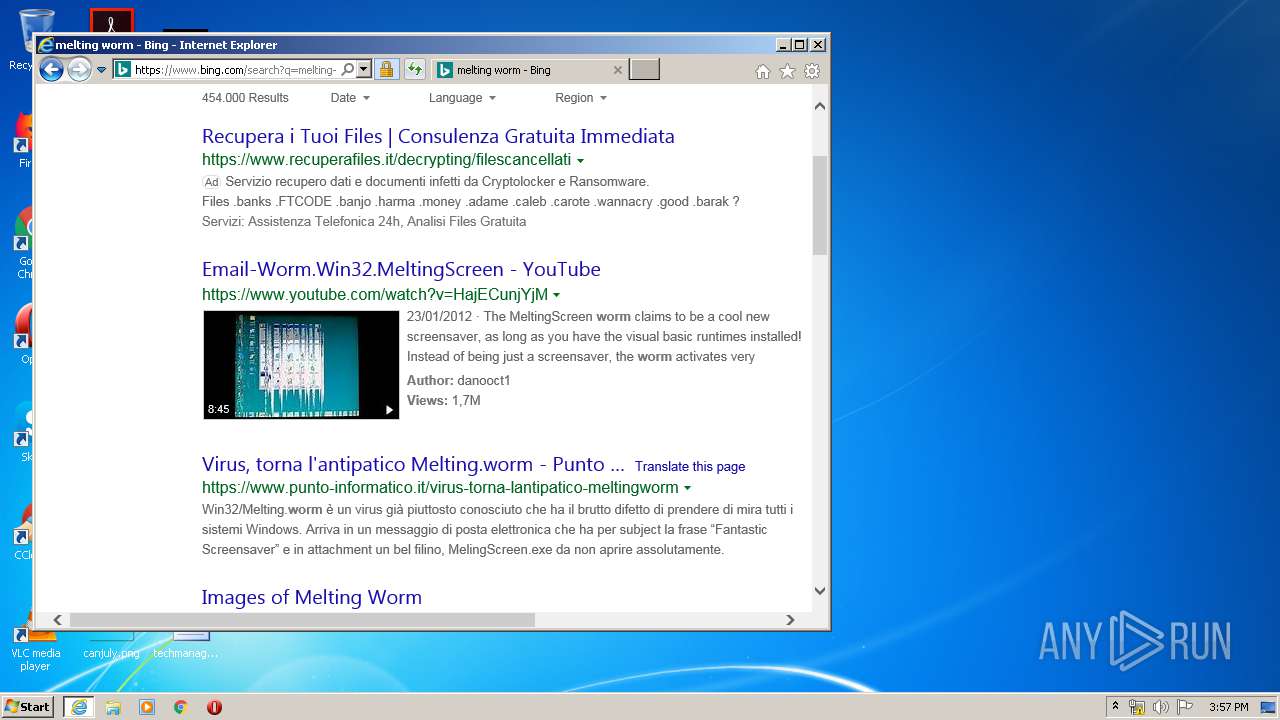1280x720 pixels.
Task: Click the red Opera taskbar icon
Action: pyautogui.click(x=214, y=707)
